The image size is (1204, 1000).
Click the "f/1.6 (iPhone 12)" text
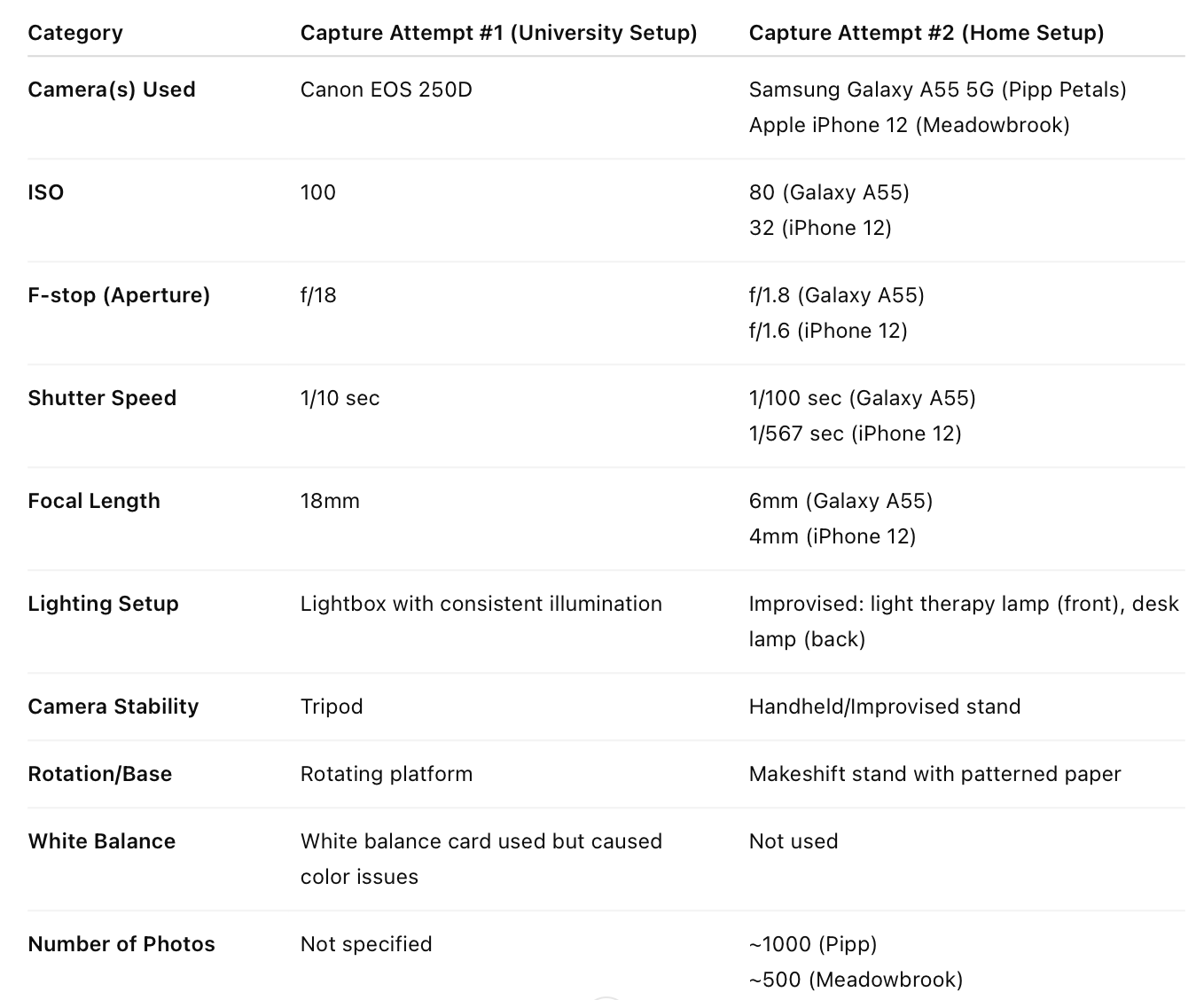coord(828,331)
